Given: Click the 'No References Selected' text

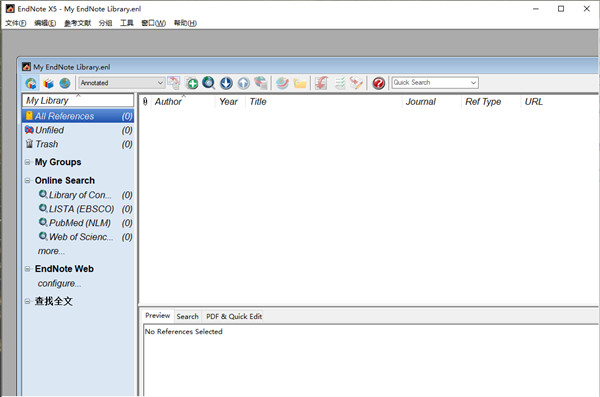Looking at the screenshot, I should [183, 332].
